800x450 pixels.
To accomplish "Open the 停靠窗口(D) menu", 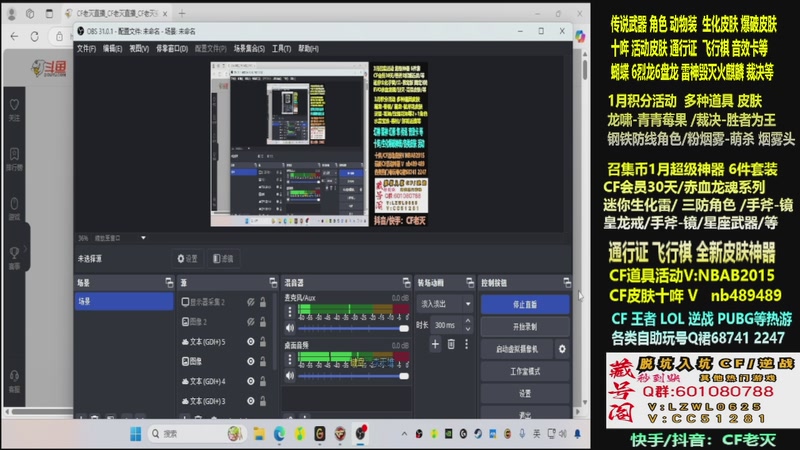I will click(172, 48).
